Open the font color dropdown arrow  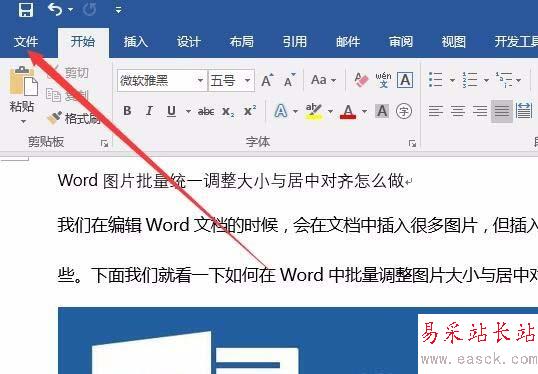coord(364,111)
